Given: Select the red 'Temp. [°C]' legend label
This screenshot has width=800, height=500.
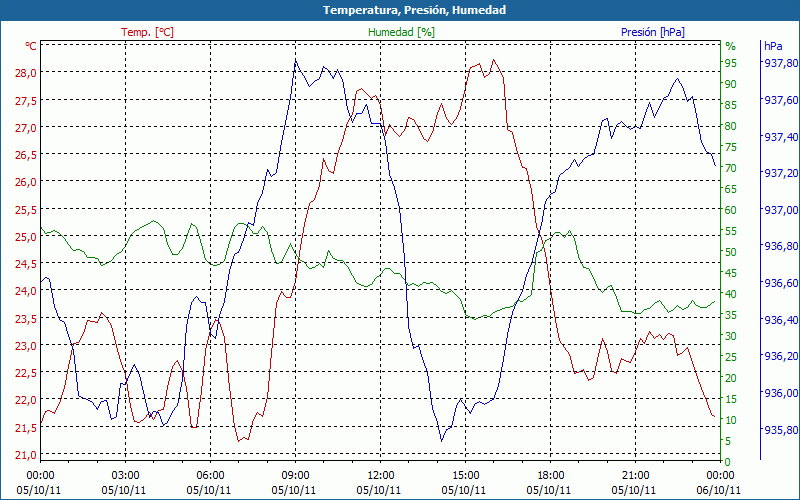Looking at the screenshot, I should point(147,32).
